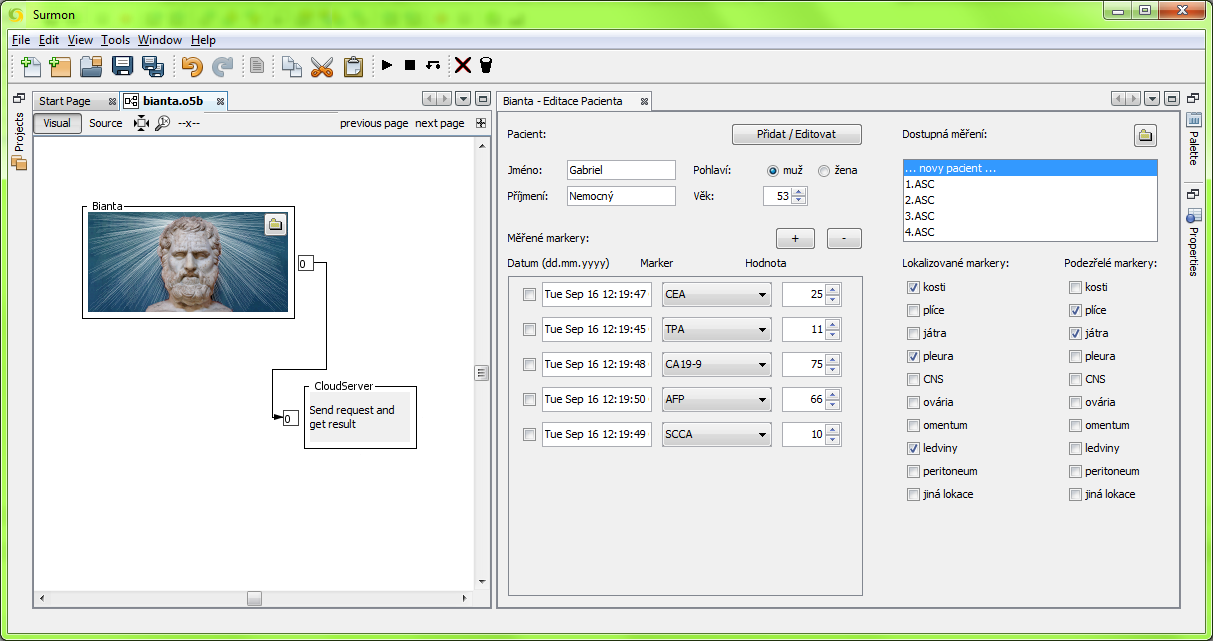Open the Palette side panel
Image resolution: width=1213 pixels, height=641 pixels.
(1193, 140)
